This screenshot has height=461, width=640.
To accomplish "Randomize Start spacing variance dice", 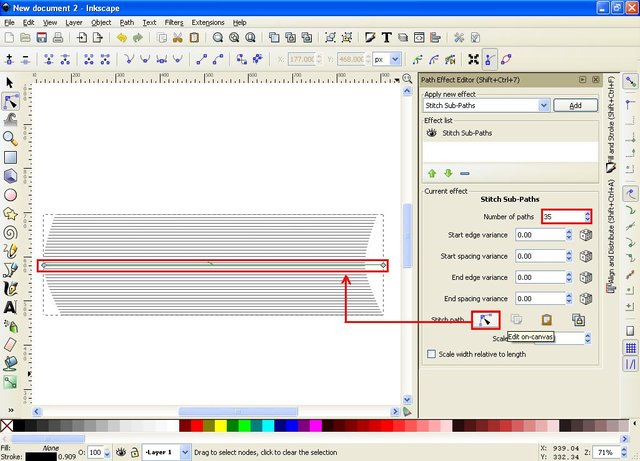I will (586, 256).
